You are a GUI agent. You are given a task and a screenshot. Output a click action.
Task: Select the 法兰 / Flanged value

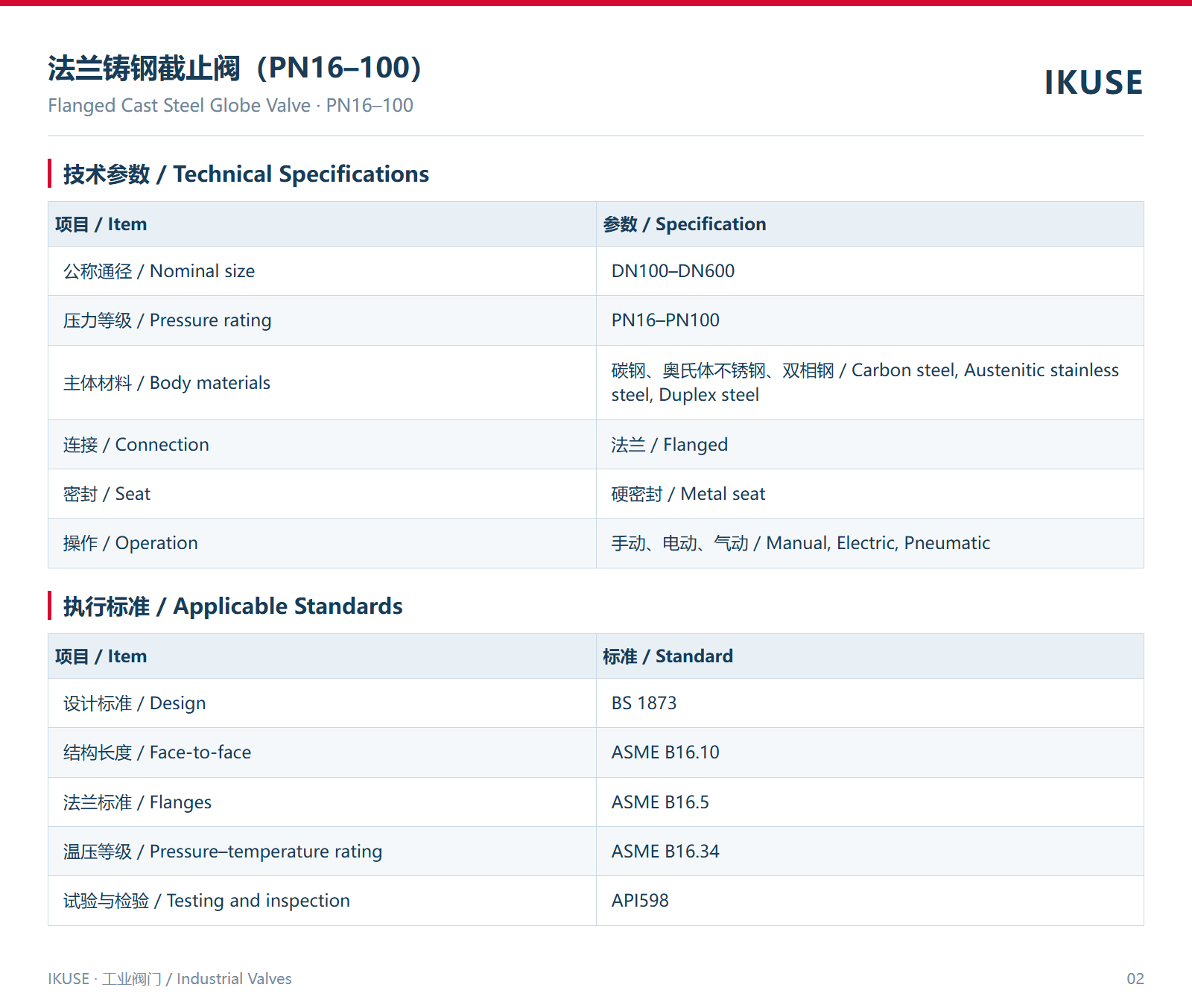pos(669,445)
